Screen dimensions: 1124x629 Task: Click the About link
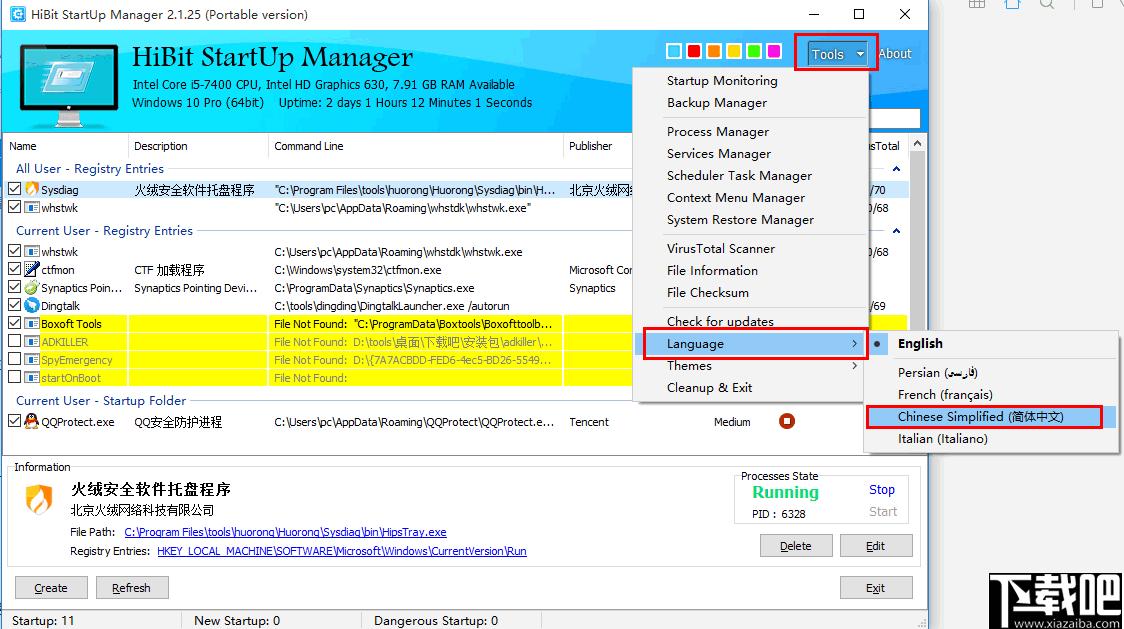coord(895,54)
